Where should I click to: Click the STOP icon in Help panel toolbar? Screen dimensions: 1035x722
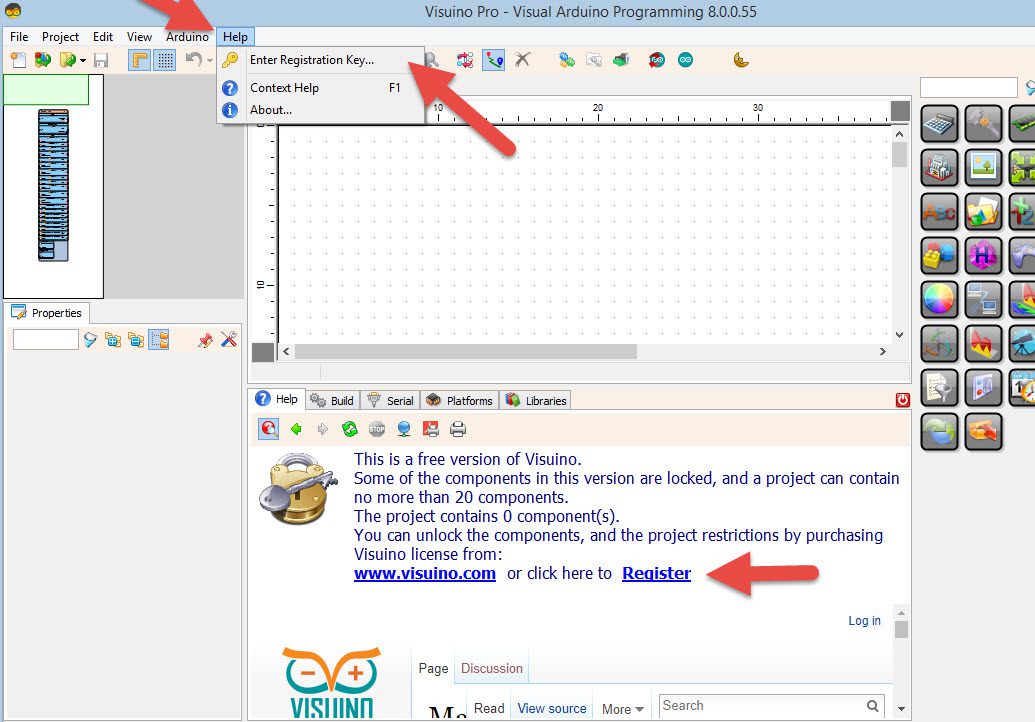click(x=377, y=428)
